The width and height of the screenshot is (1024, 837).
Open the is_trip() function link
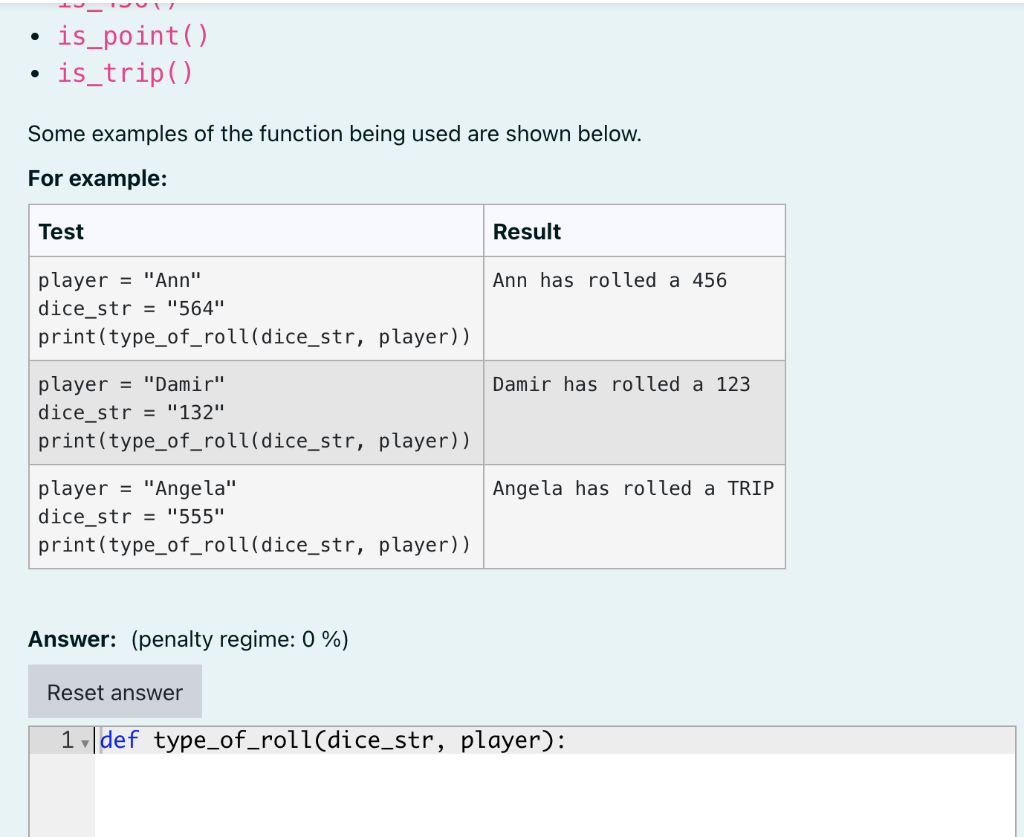point(124,72)
